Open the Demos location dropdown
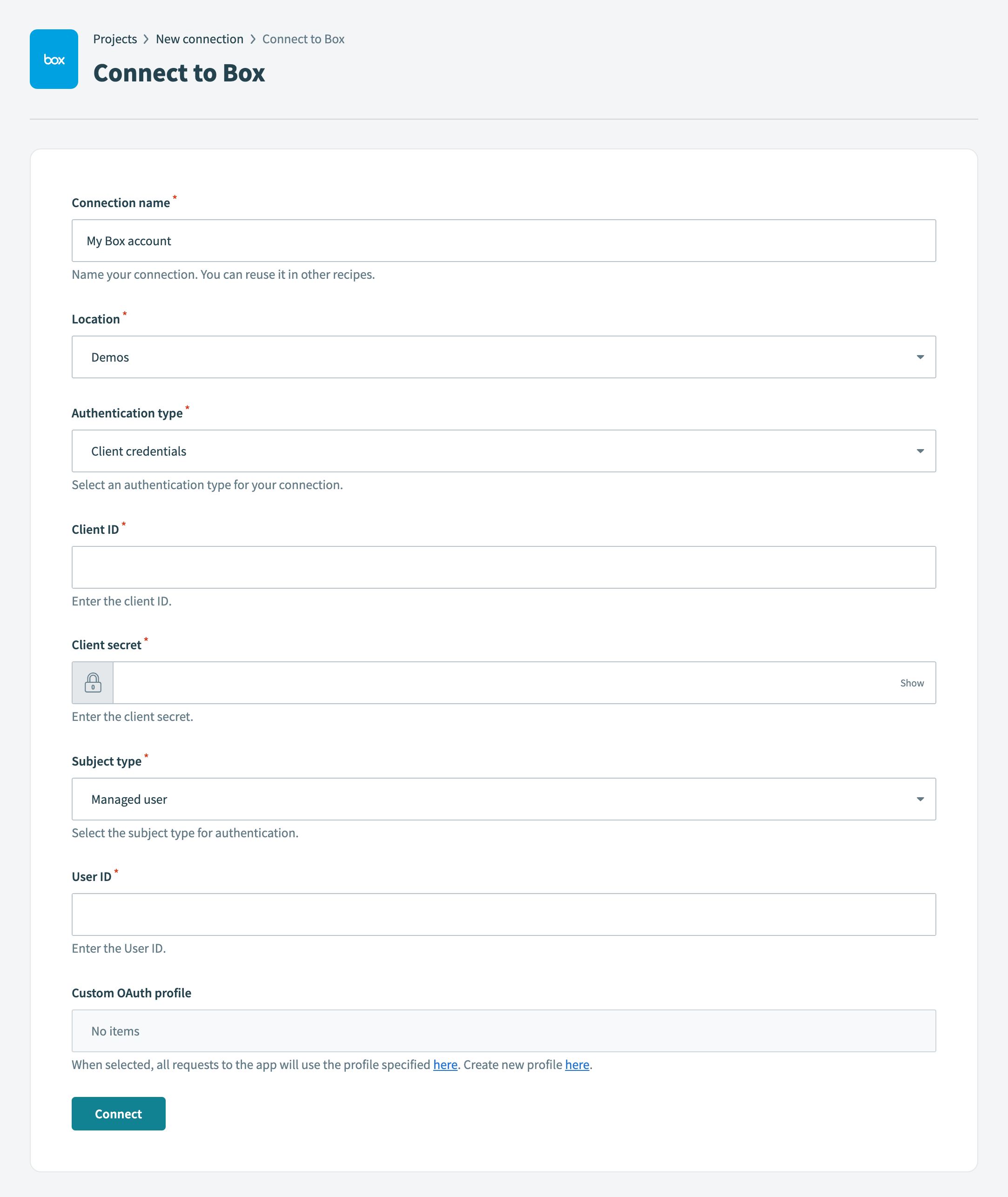Screen dimensions: 1008x1197 point(503,357)
